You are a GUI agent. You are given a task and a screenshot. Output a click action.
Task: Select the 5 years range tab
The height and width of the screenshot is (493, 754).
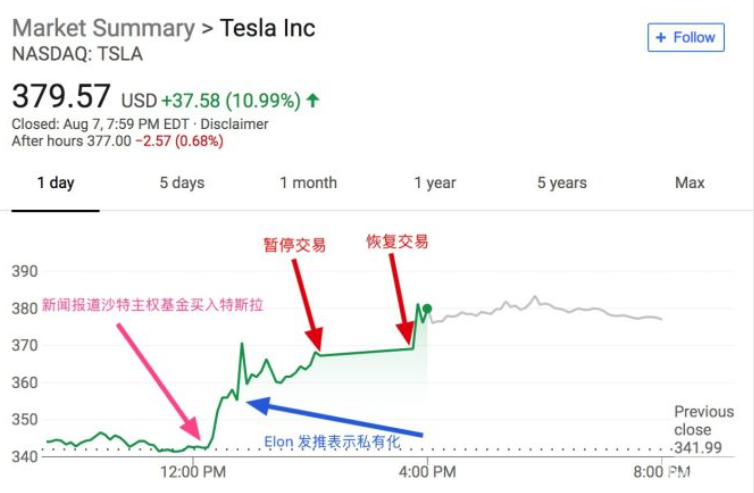pos(562,183)
